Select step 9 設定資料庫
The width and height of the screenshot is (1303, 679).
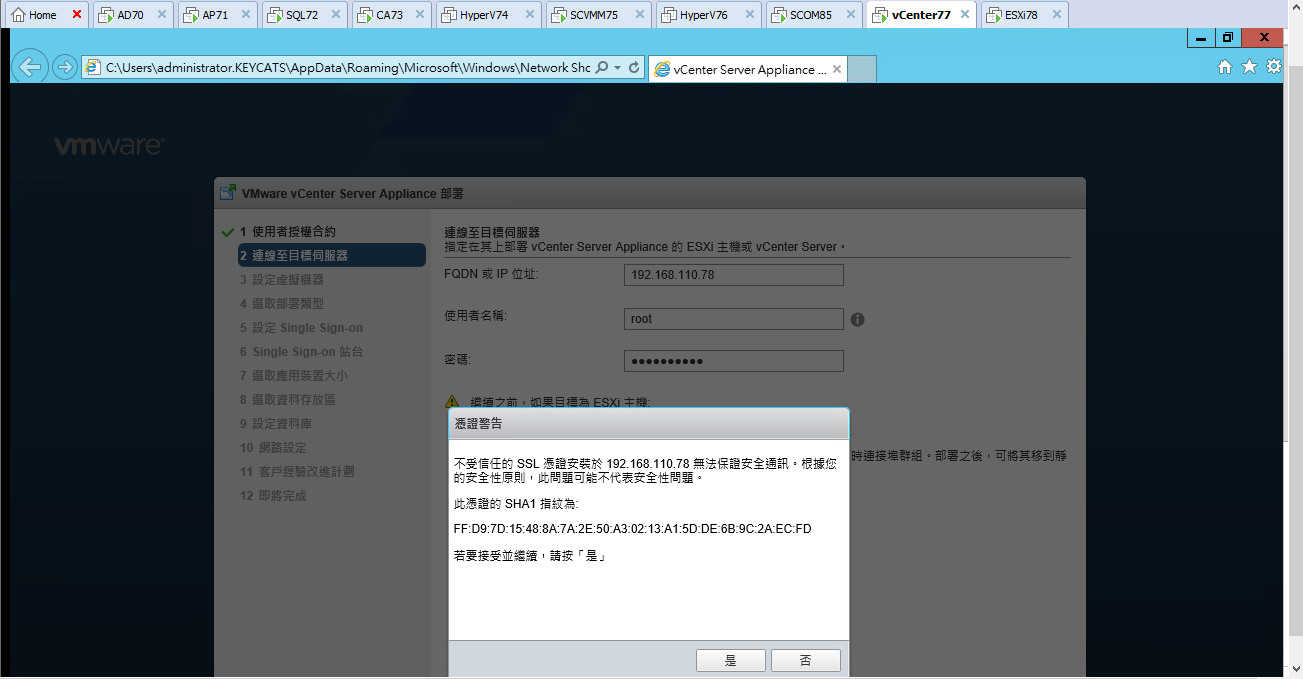(275, 423)
